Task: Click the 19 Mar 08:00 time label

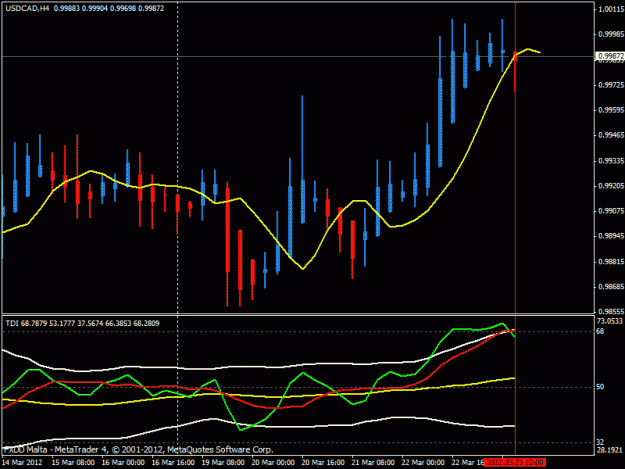Action: pos(223,463)
